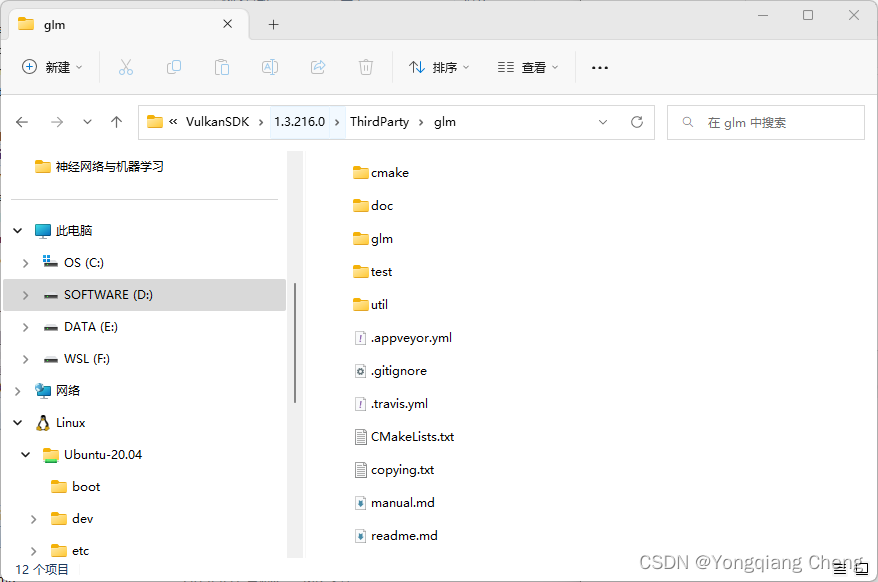Select the readme.md file
The width and height of the screenshot is (878, 582).
(396, 536)
